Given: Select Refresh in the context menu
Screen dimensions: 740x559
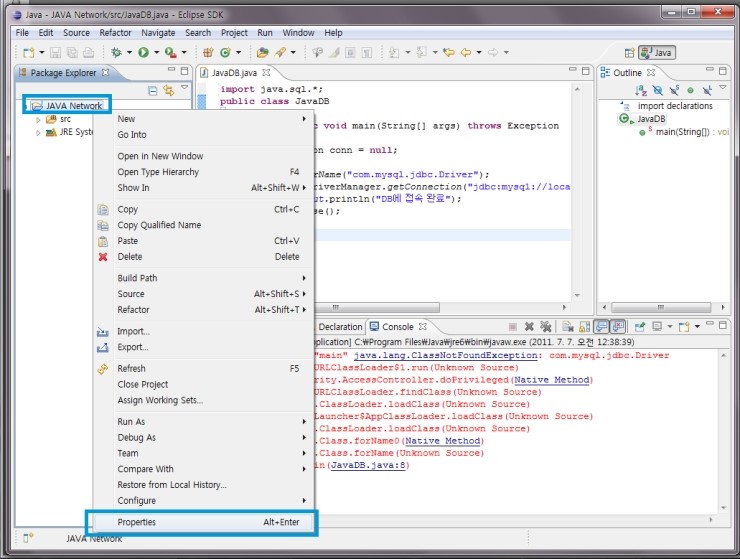Looking at the screenshot, I should click(x=203, y=368).
